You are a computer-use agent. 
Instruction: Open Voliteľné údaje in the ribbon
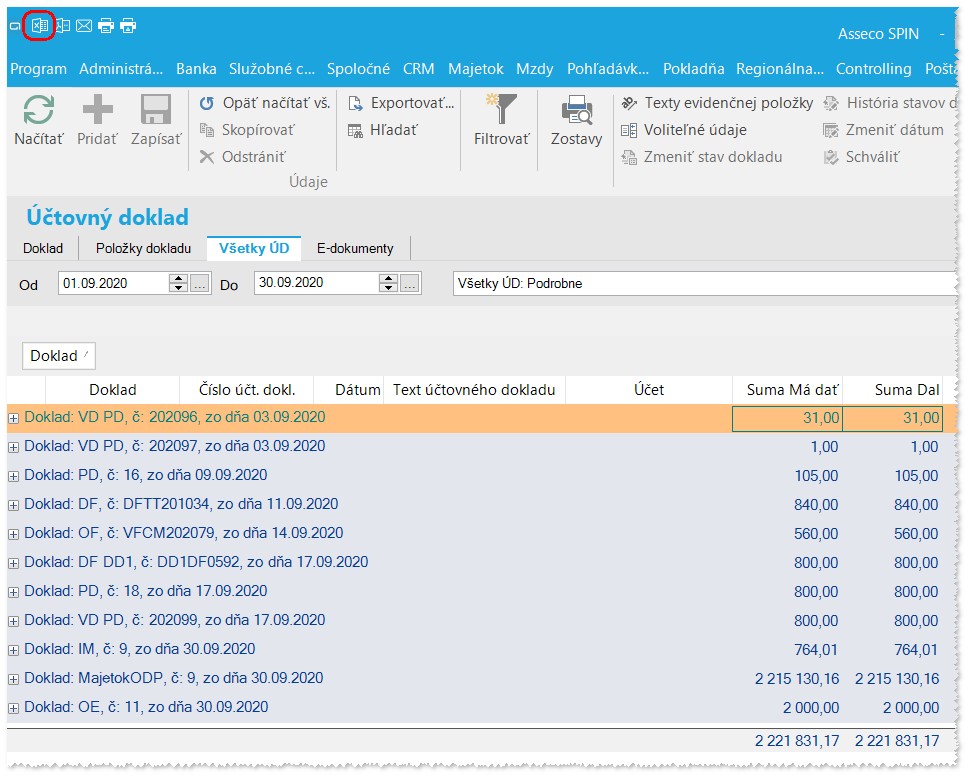[684, 130]
